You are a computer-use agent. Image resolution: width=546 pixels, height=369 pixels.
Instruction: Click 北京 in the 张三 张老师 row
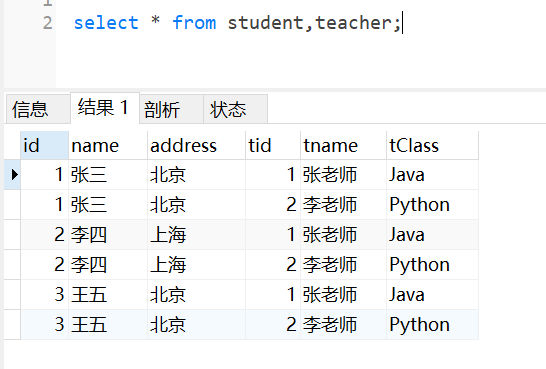point(196,175)
